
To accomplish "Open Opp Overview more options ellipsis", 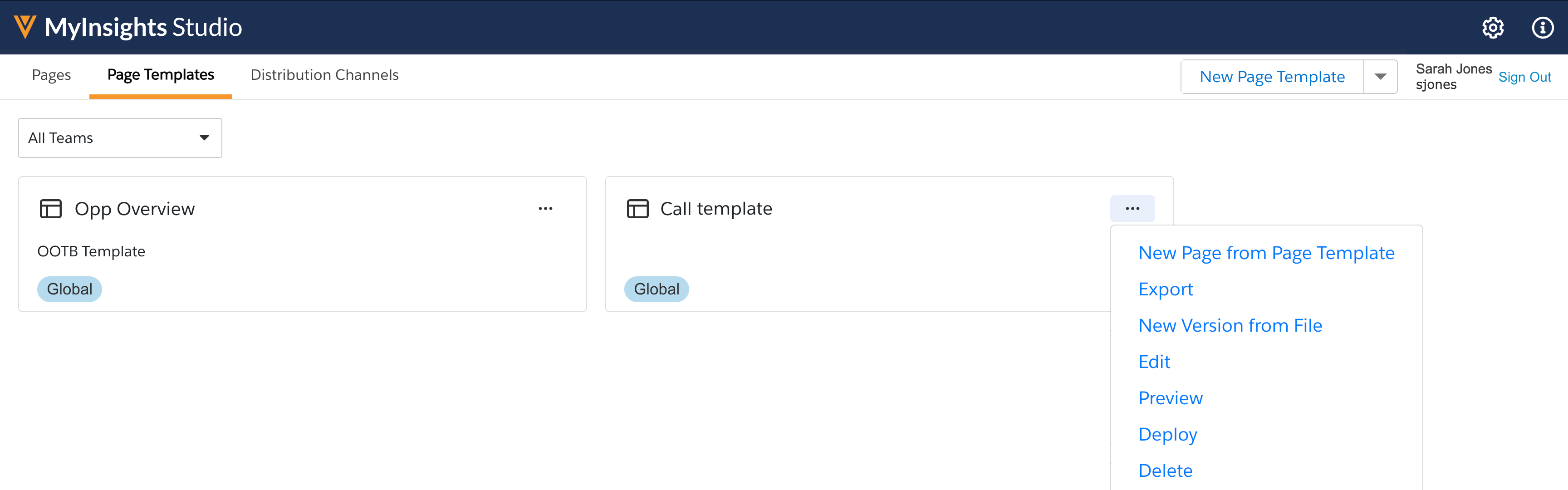I will (545, 209).
